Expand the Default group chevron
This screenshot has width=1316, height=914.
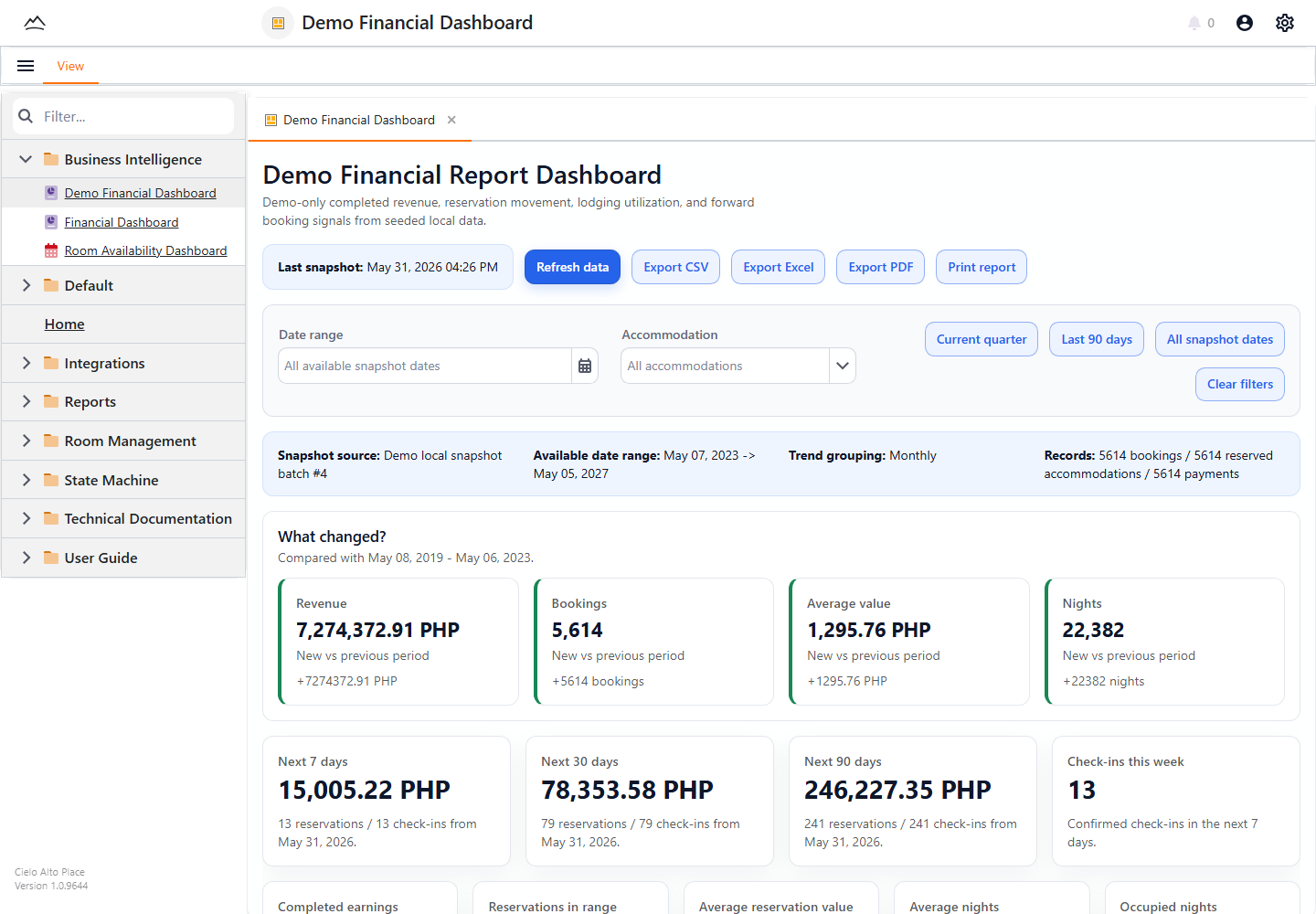pyautogui.click(x=26, y=285)
